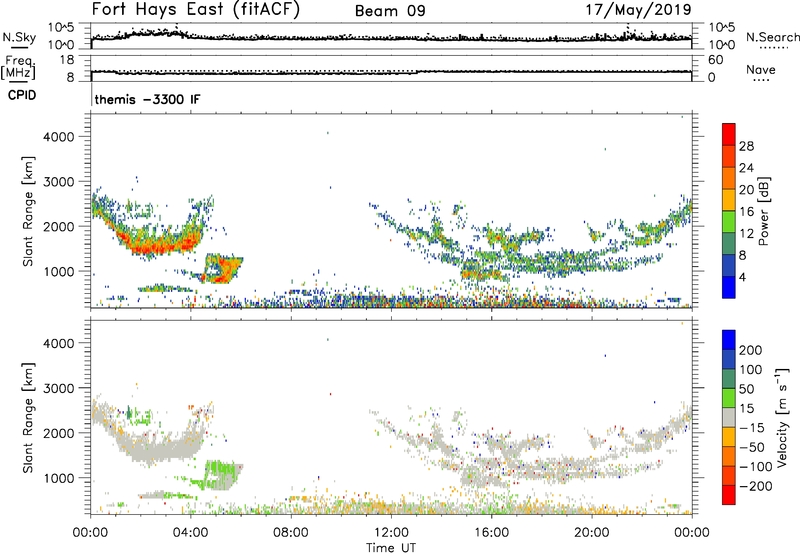The height and width of the screenshot is (554, 800).
Task: Click the red top segment of the power colorbar
Action: 729,134
